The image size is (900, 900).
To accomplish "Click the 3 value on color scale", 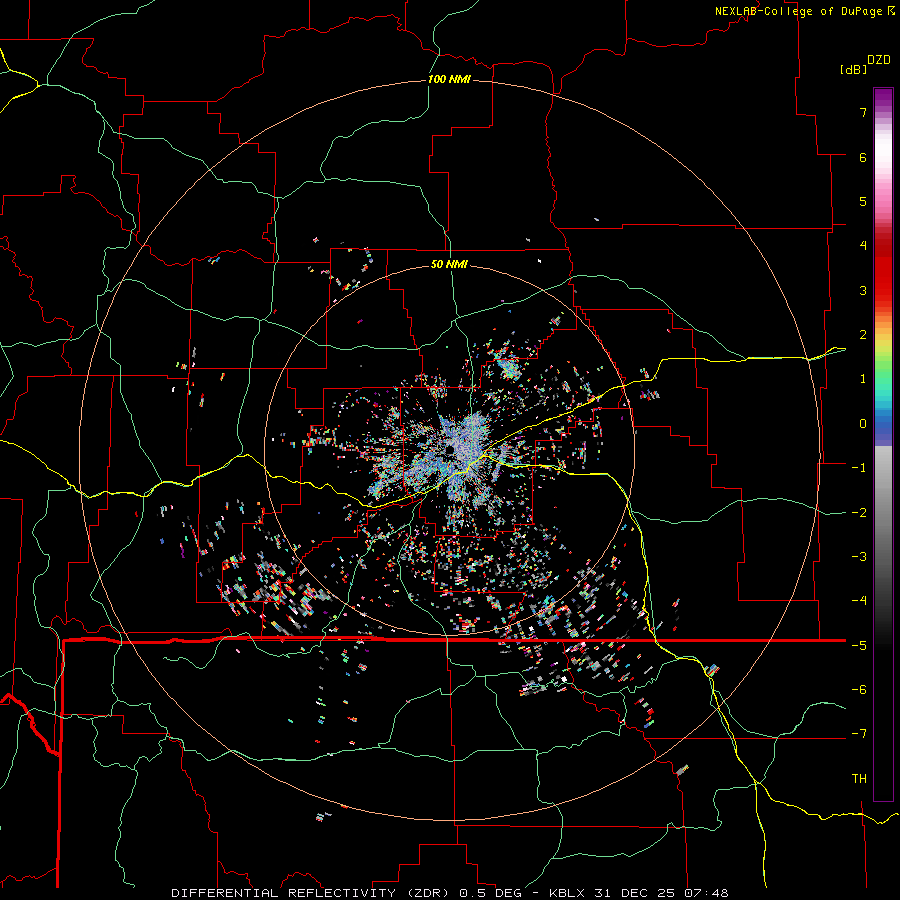I will click(x=863, y=290).
